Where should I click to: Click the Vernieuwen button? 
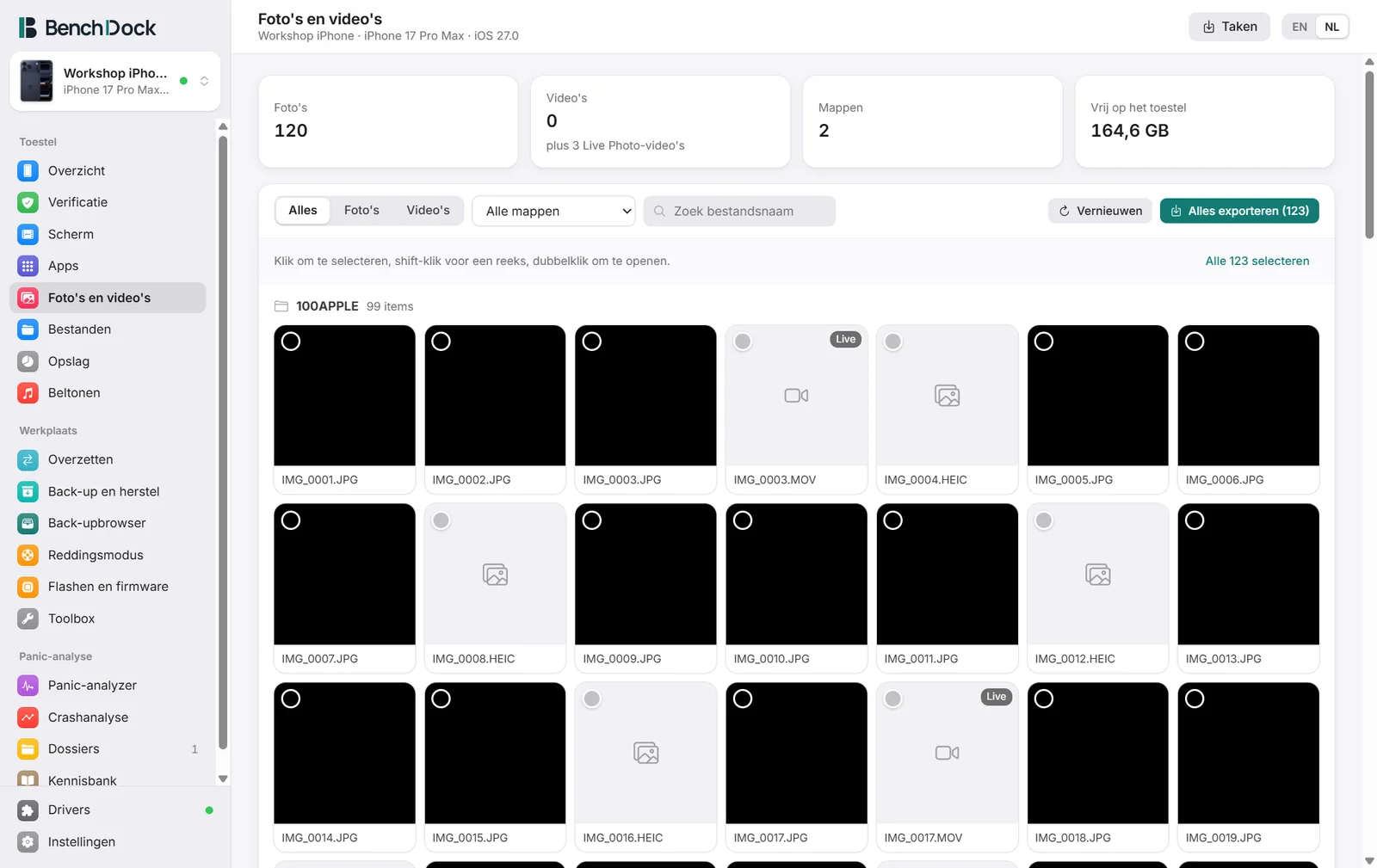[1100, 211]
